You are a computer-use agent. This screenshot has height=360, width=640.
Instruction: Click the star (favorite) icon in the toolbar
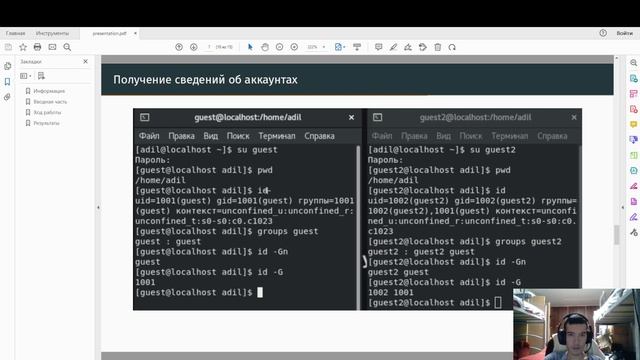[x=23, y=47]
